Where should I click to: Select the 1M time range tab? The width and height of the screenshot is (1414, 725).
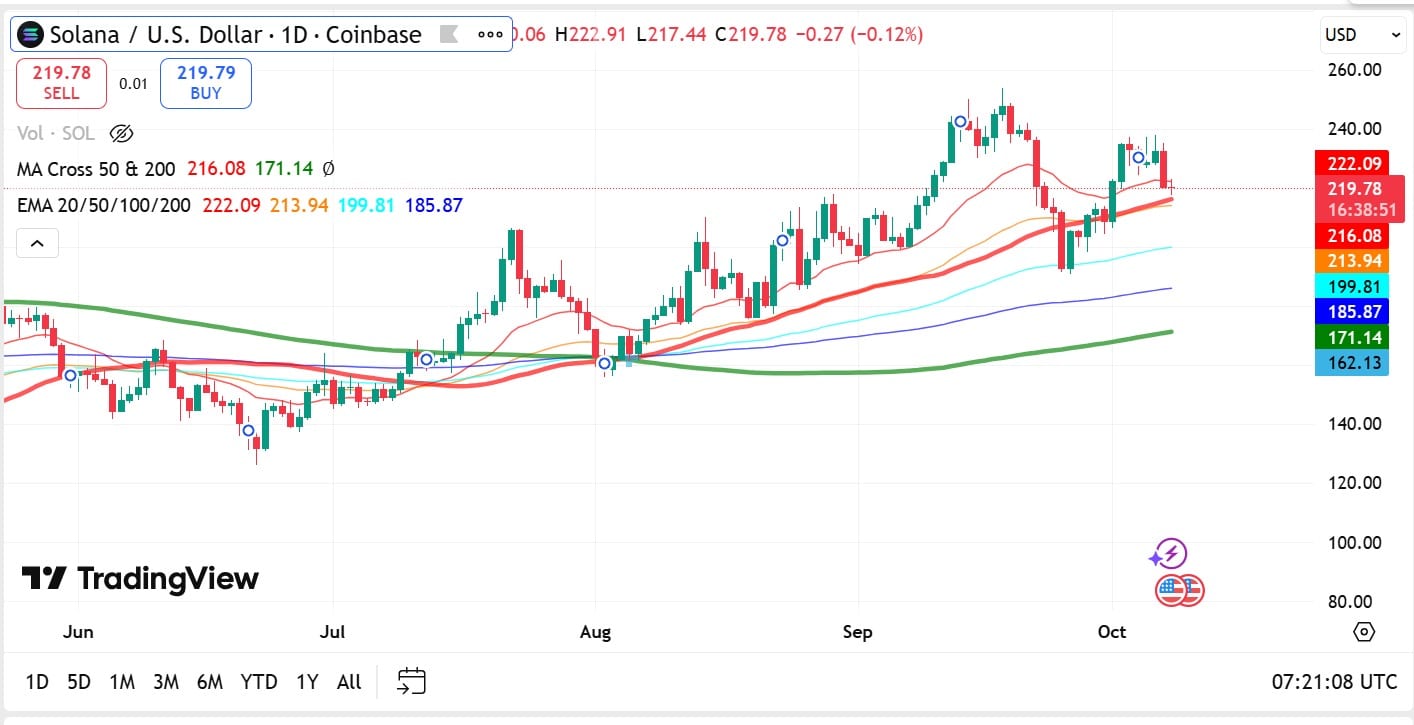[x=122, y=682]
